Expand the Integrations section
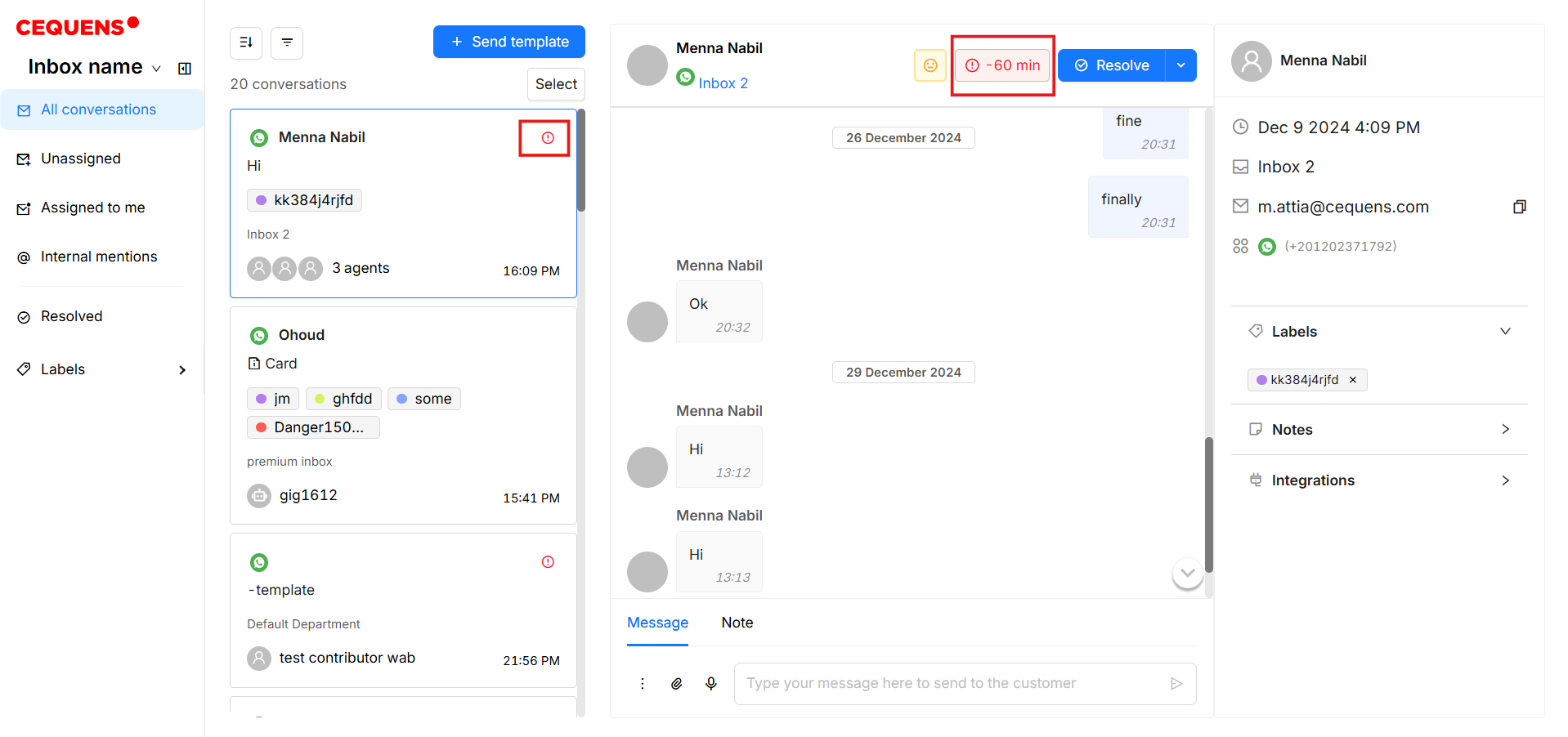Screen dimensions: 1568x737 tap(1505, 480)
